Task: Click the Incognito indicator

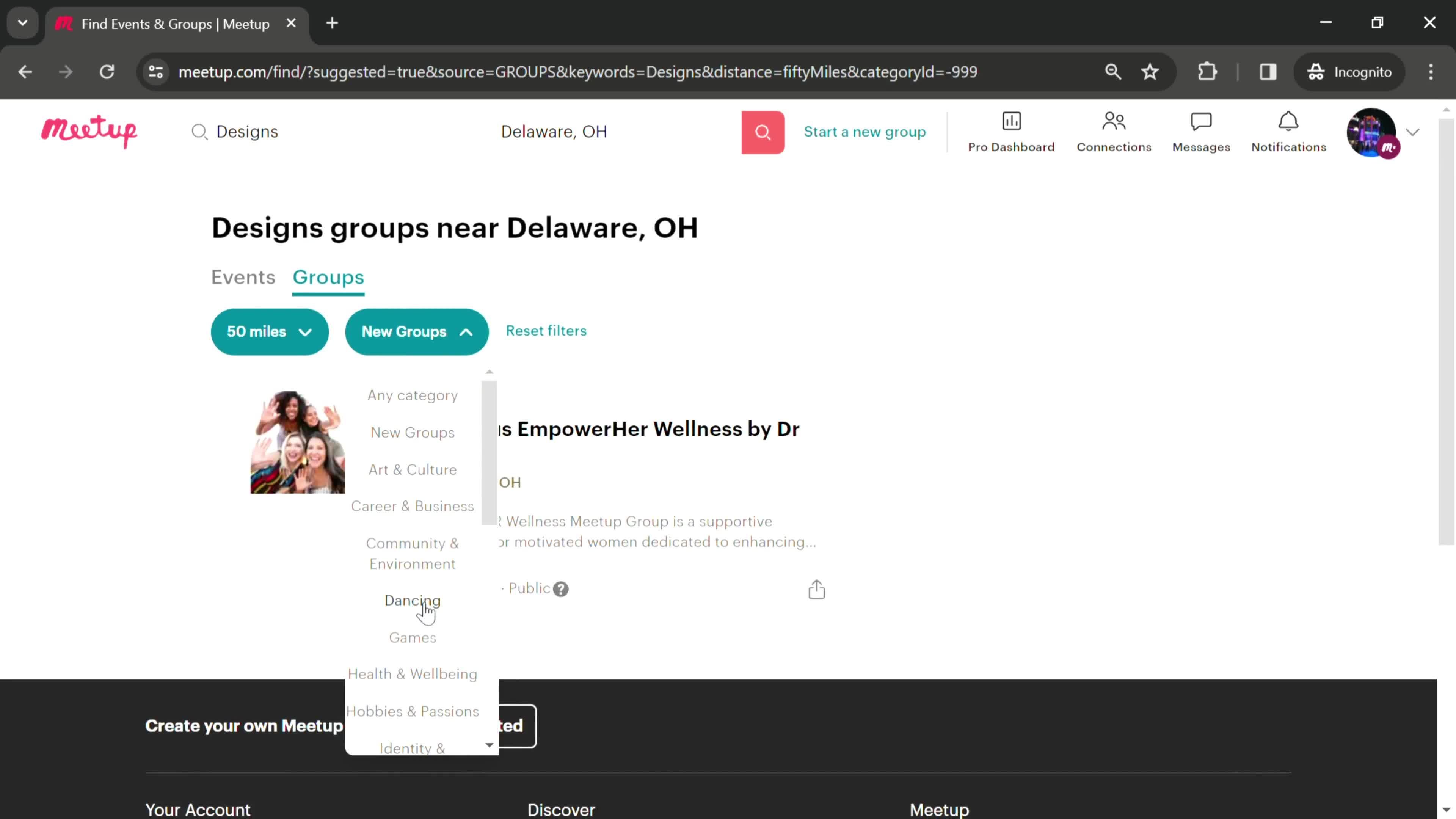Action: [1349, 72]
